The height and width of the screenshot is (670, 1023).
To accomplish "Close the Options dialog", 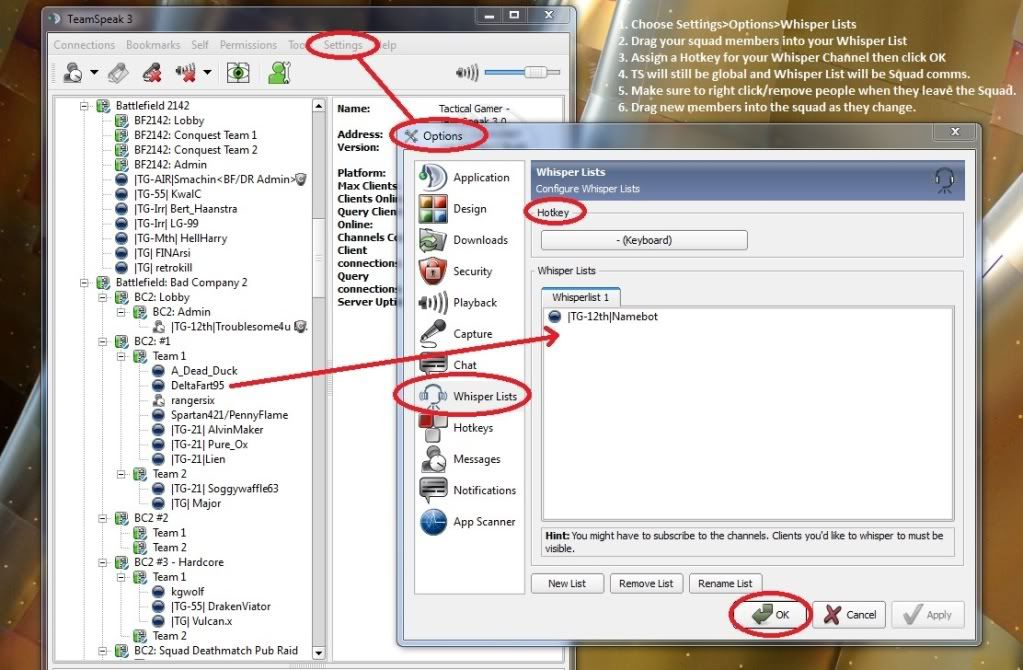I will tap(955, 132).
